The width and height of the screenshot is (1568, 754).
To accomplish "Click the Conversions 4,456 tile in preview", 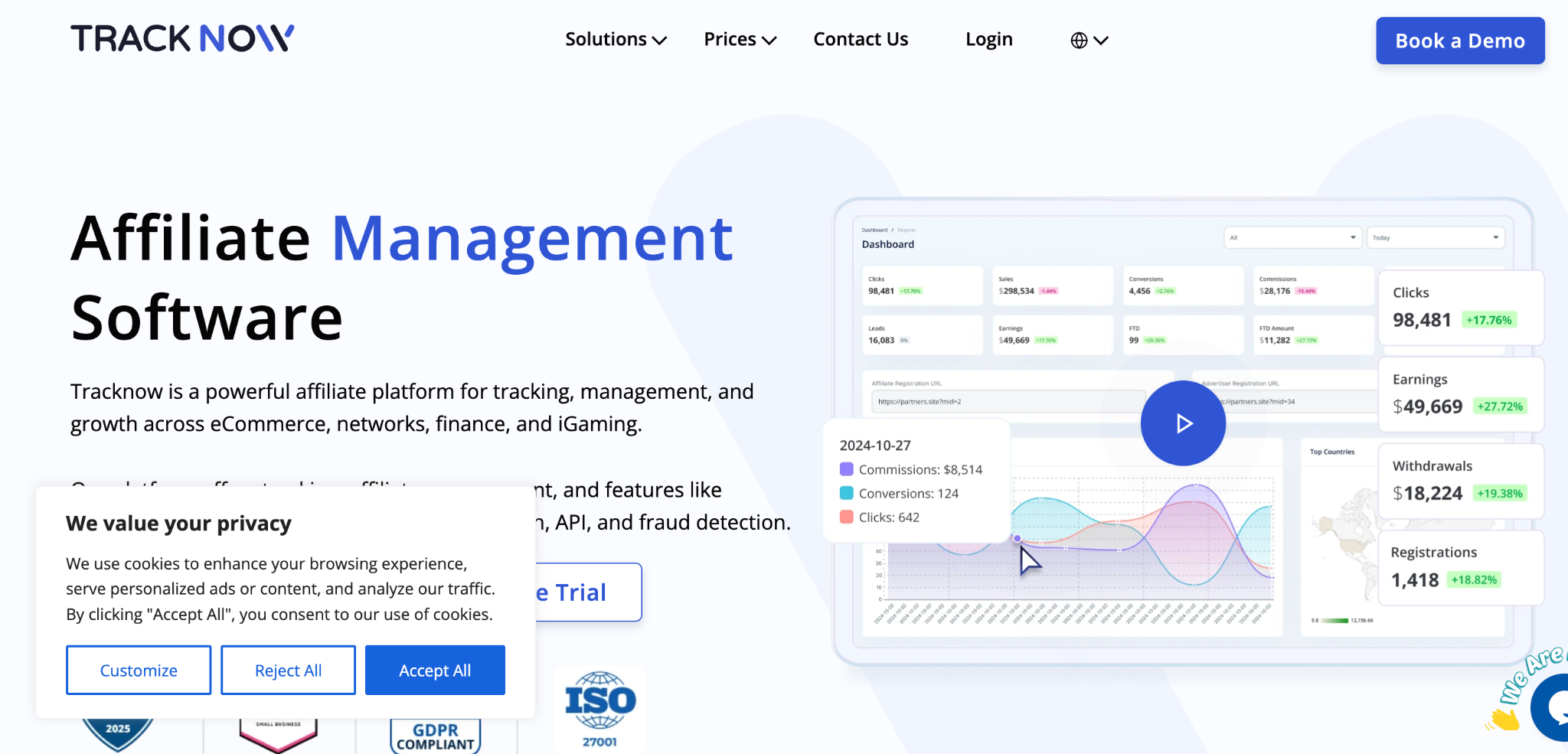I will coord(1183,286).
